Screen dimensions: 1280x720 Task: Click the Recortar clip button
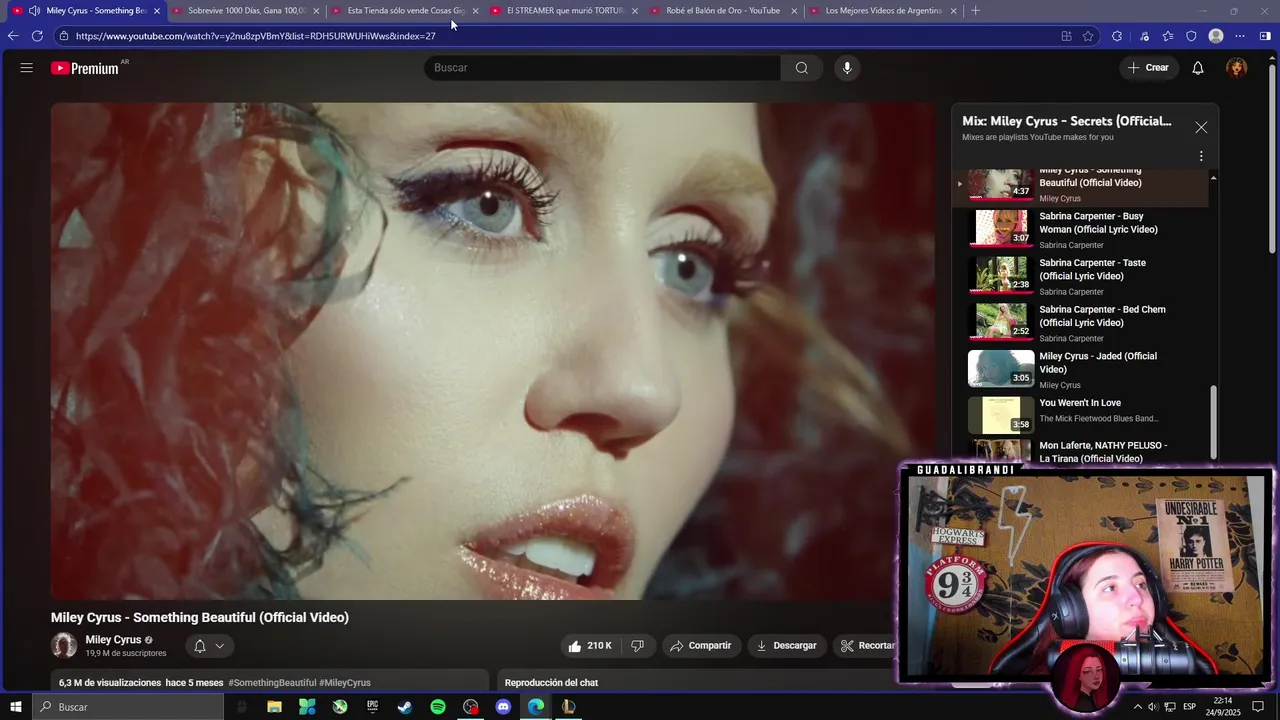click(867, 646)
